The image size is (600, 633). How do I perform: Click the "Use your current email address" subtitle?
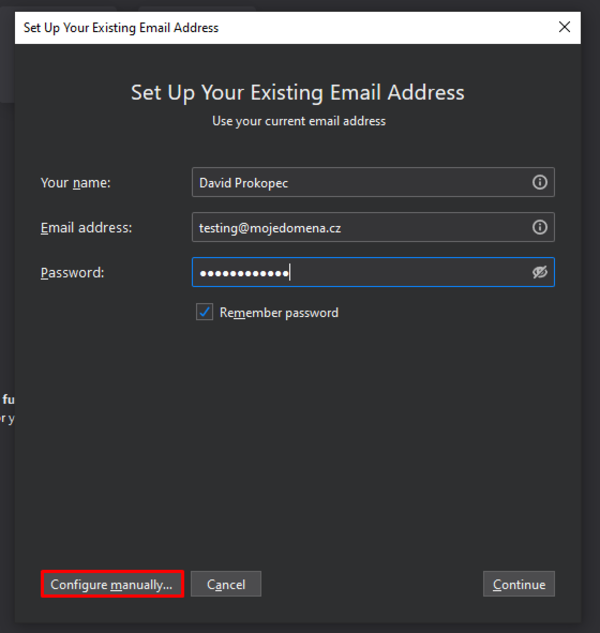point(298,121)
